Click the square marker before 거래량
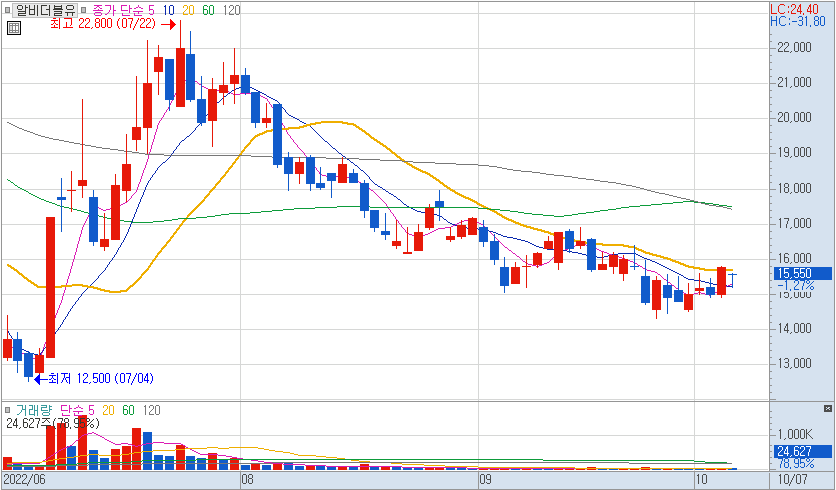Image resolution: width=836 pixels, height=490 pixels. click(x=7, y=410)
